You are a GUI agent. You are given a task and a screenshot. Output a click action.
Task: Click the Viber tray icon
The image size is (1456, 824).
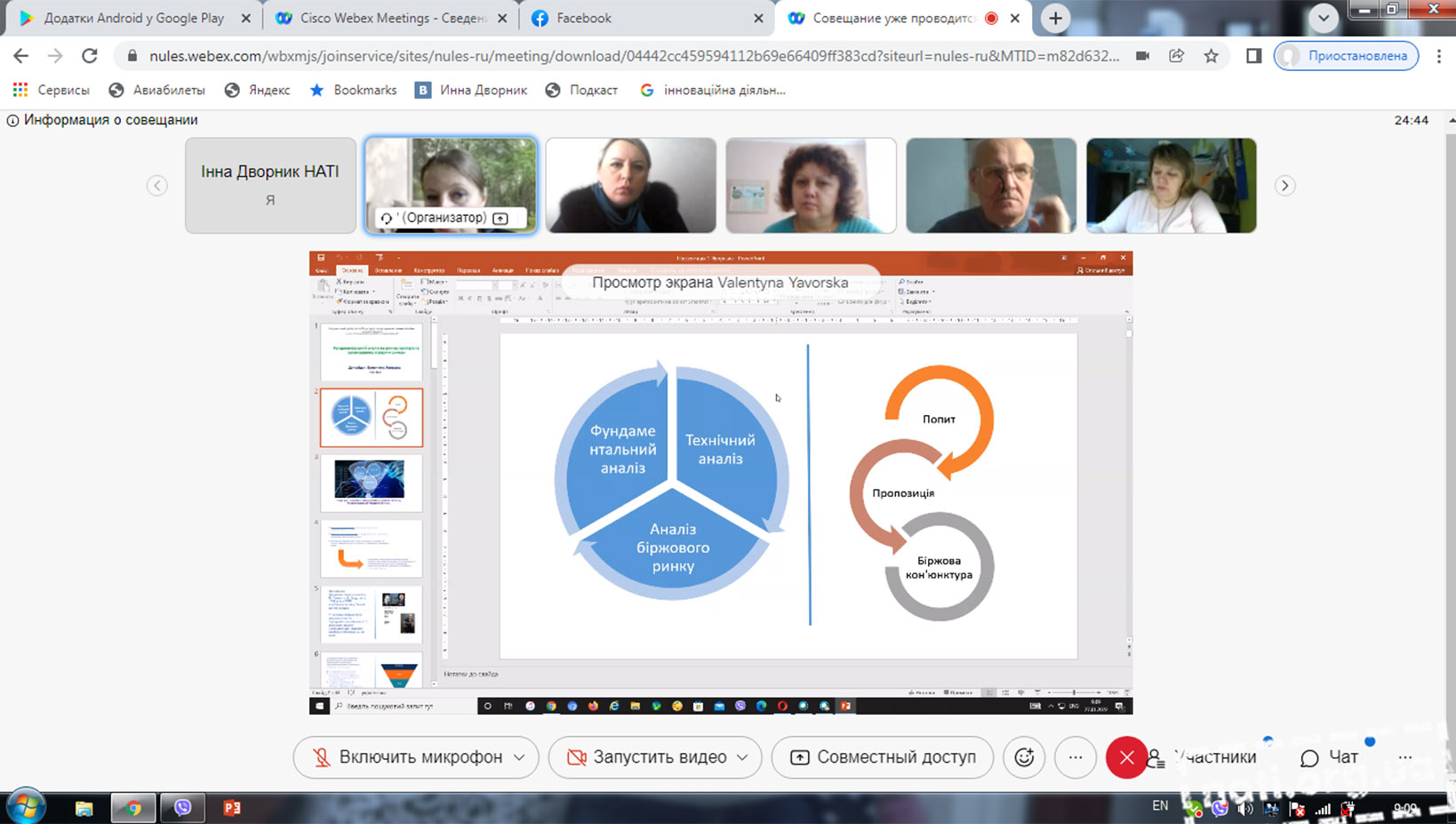tap(1220, 808)
